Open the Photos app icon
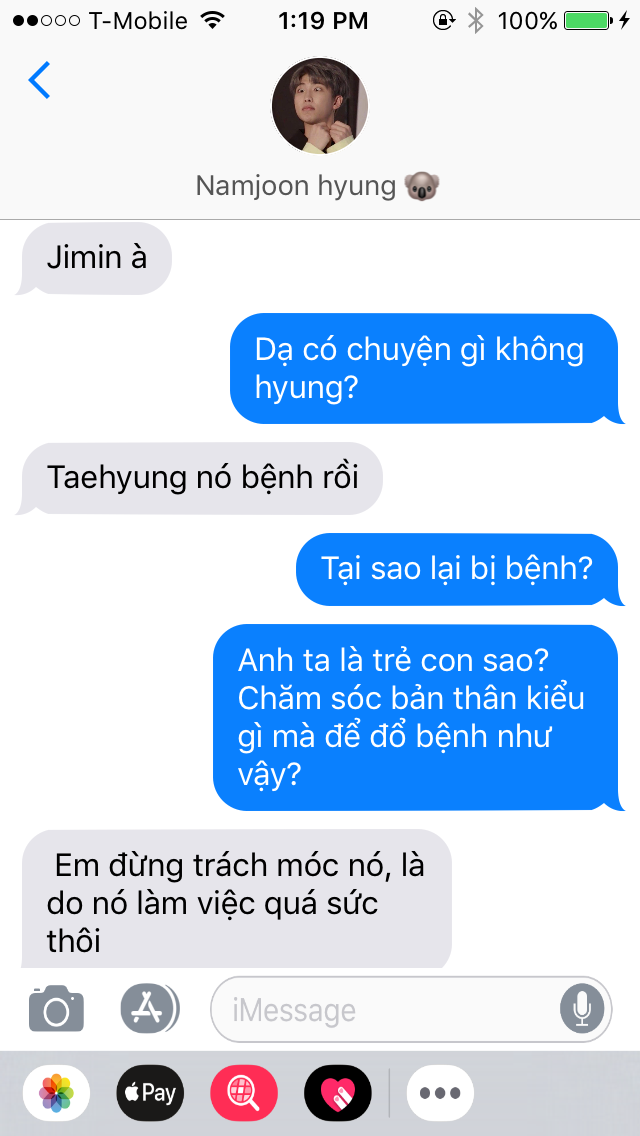This screenshot has width=640, height=1136. click(57, 1093)
